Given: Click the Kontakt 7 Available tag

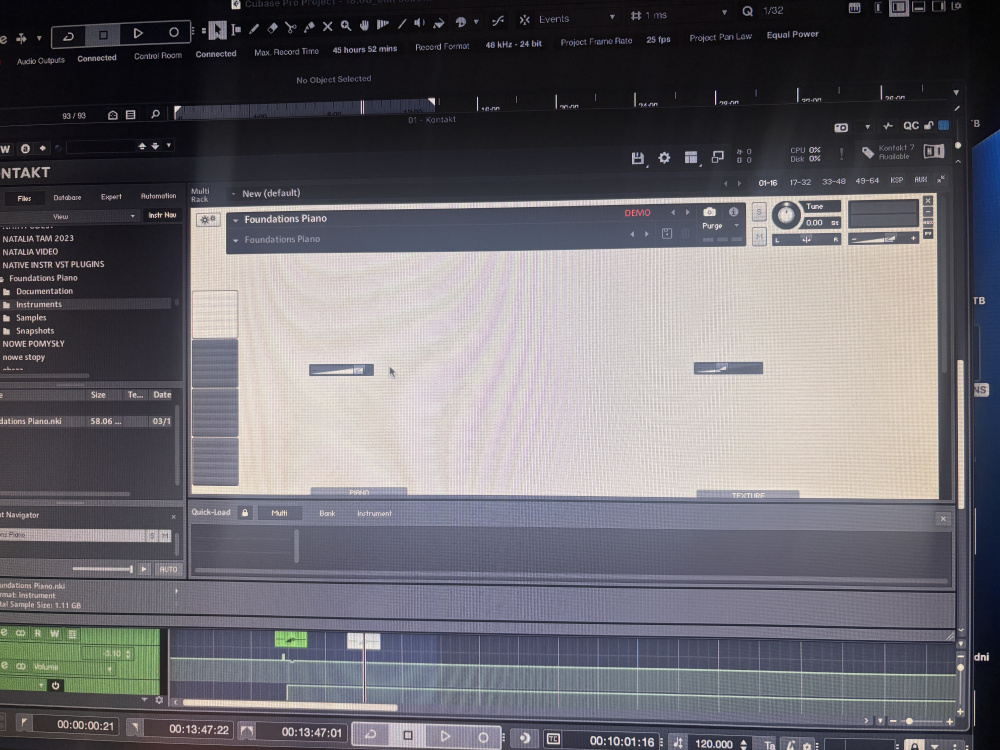Looking at the screenshot, I should [886, 152].
